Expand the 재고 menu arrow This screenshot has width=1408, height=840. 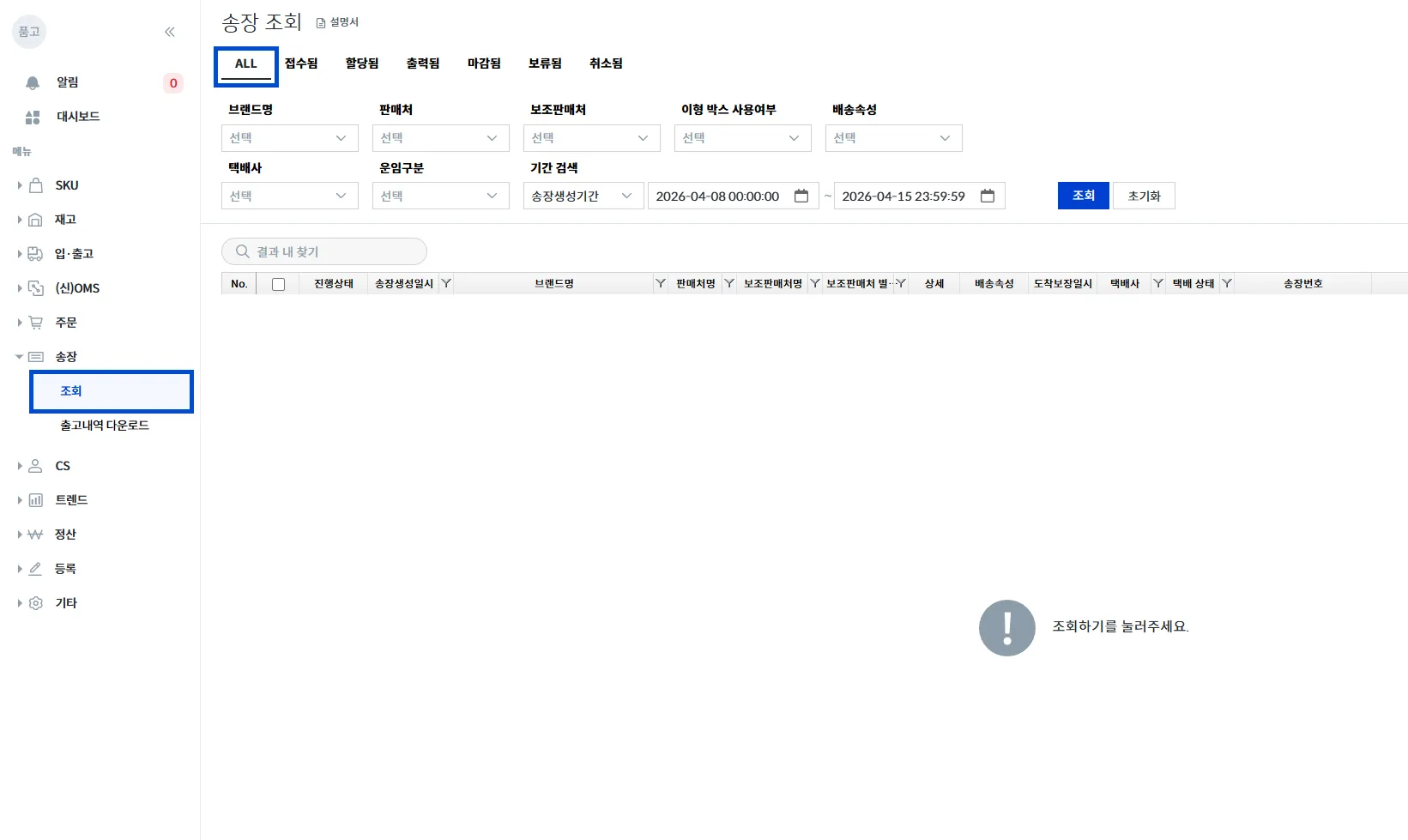pyautogui.click(x=20, y=220)
